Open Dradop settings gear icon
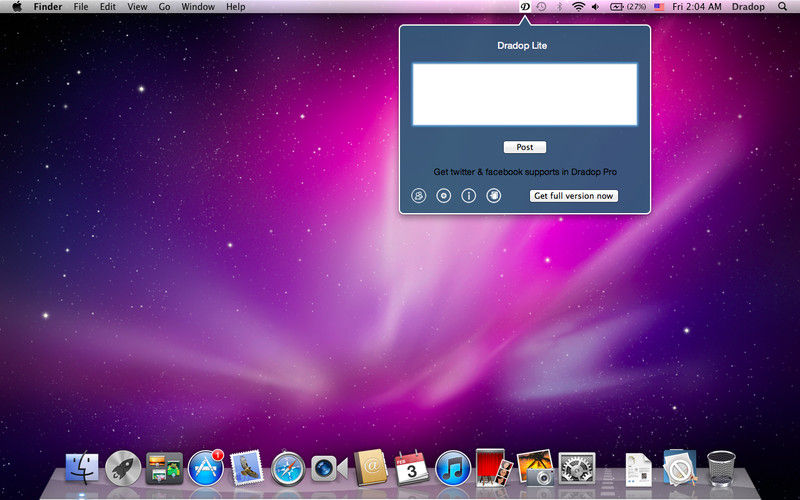The height and width of the screenshot is (500, 800). (443, 195)
